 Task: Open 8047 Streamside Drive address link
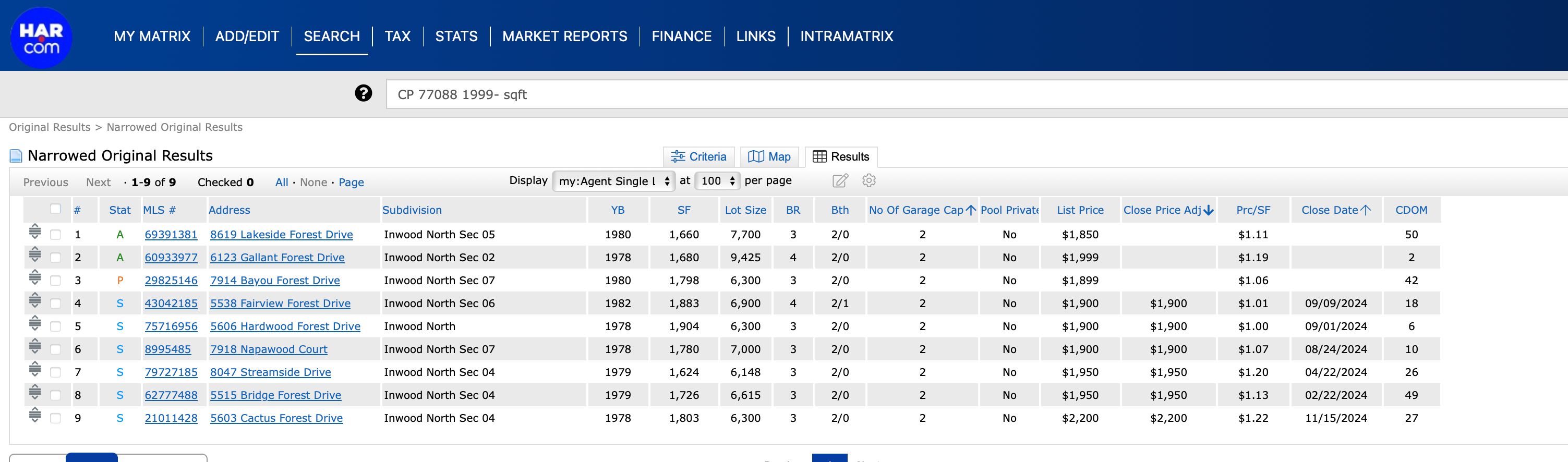(x=270, y=372)
